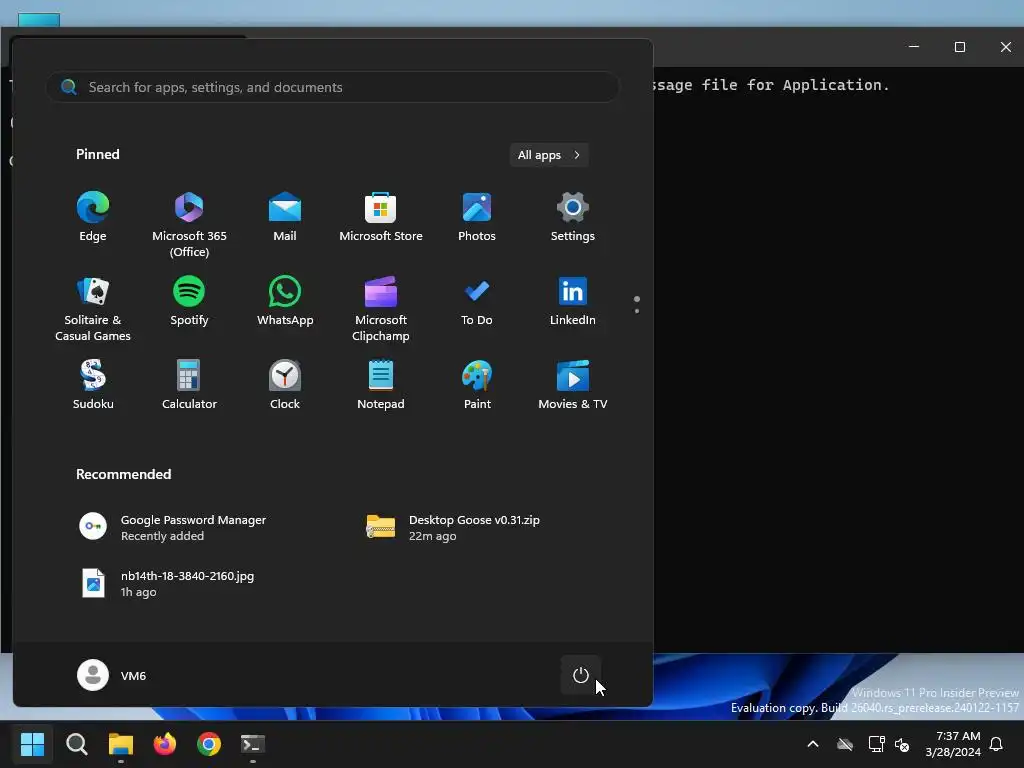Open the Mail app
Image resolution: width=1024 pixels, height=768 pixels.
tap(285, 218)
